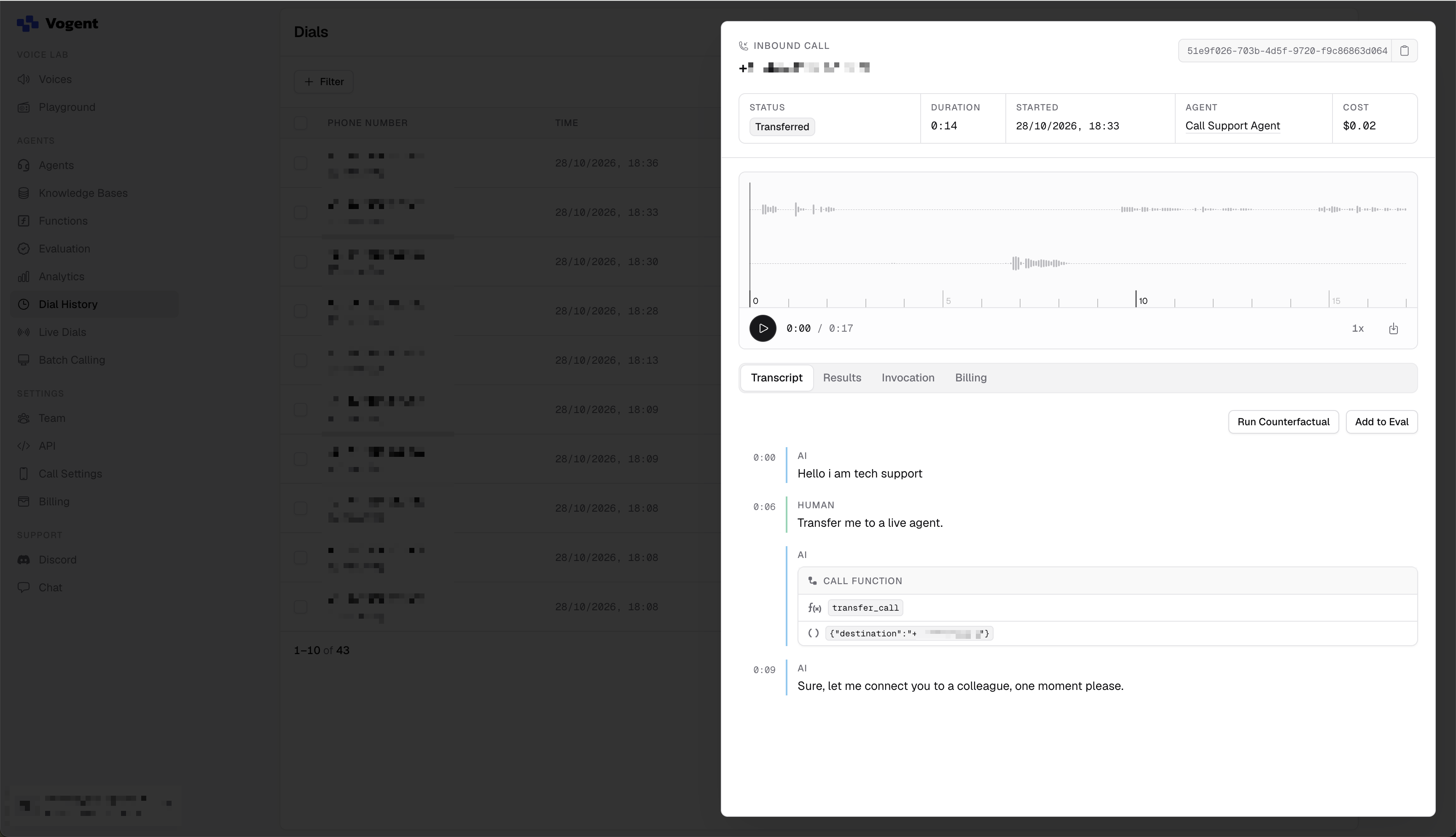Check the row dated 28/10/2026, 18:33
1456x837 pixels.
(301, 213)
